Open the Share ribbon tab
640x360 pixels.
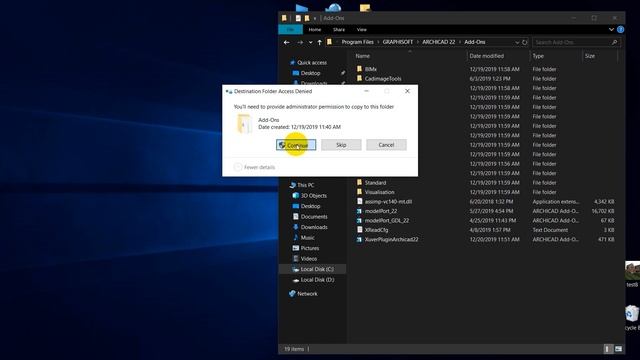339,29
